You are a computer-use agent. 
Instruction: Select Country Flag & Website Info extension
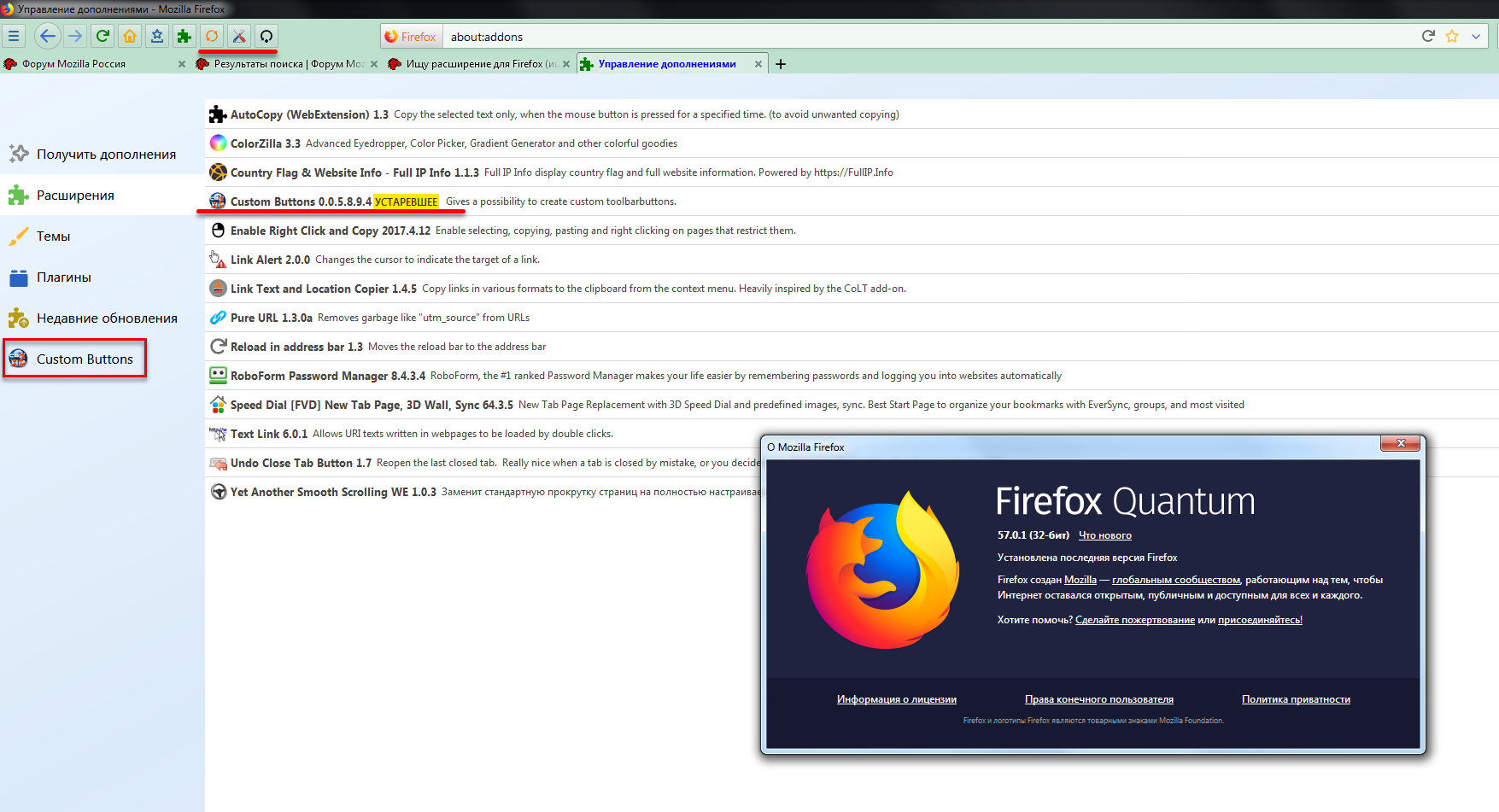(852, 172)
